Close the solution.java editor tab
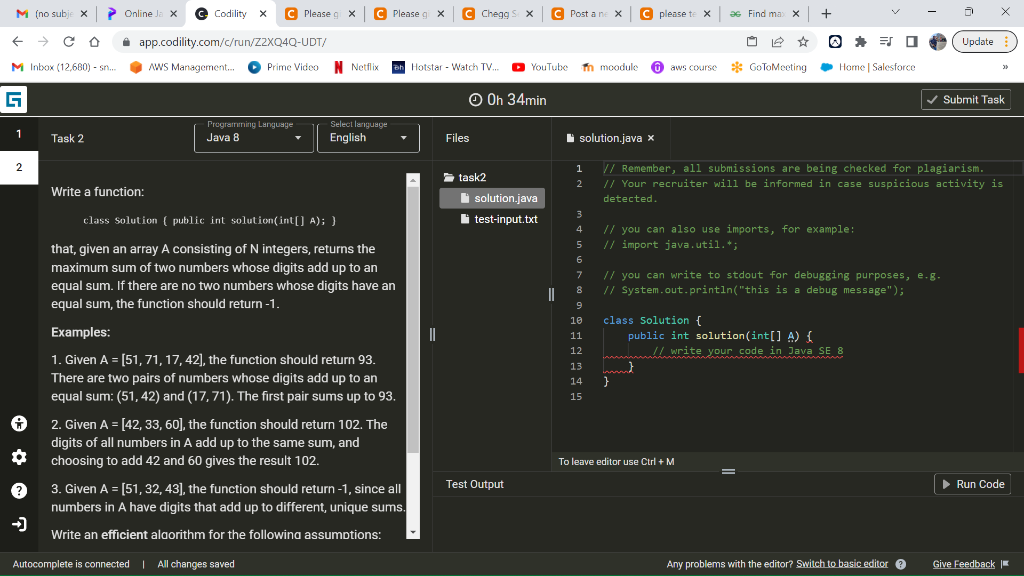Viewport: 1024px width, 576px height. tap(651, 138)
